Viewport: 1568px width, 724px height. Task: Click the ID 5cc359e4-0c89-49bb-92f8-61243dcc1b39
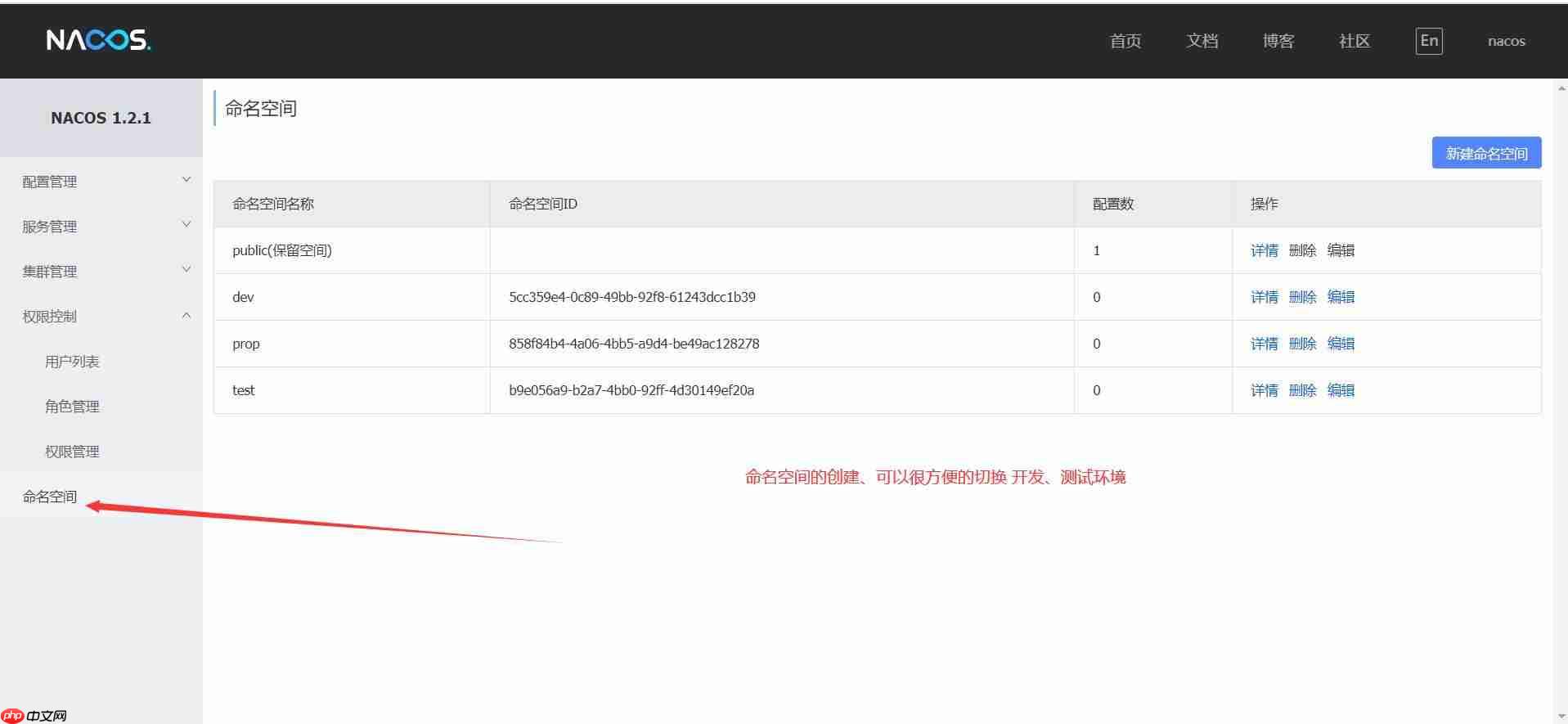[632, 297]
